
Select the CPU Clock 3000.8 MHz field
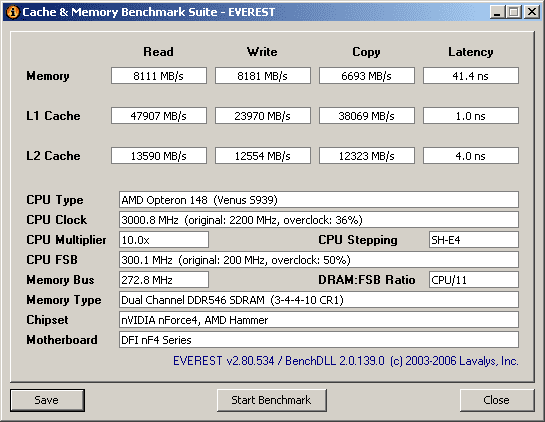[x=319, y=220]
